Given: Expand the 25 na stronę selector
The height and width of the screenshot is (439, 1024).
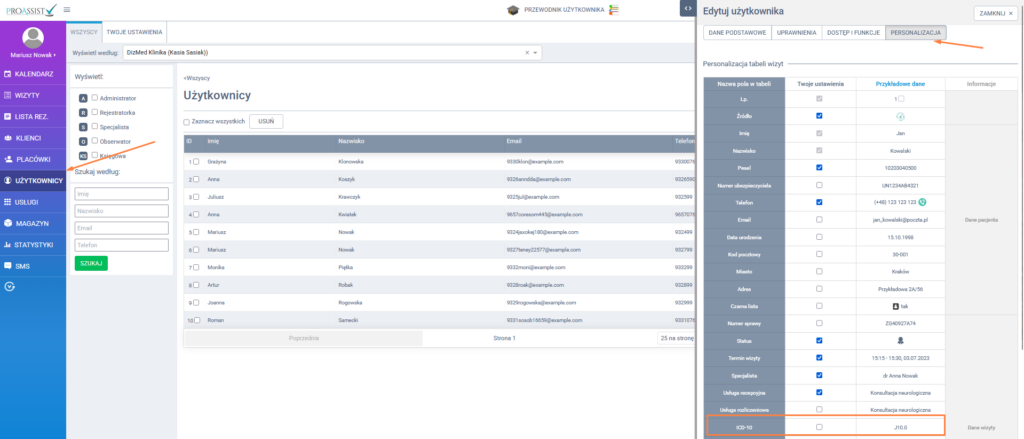Looking at the screenshot, I should (x=677, y=338).
